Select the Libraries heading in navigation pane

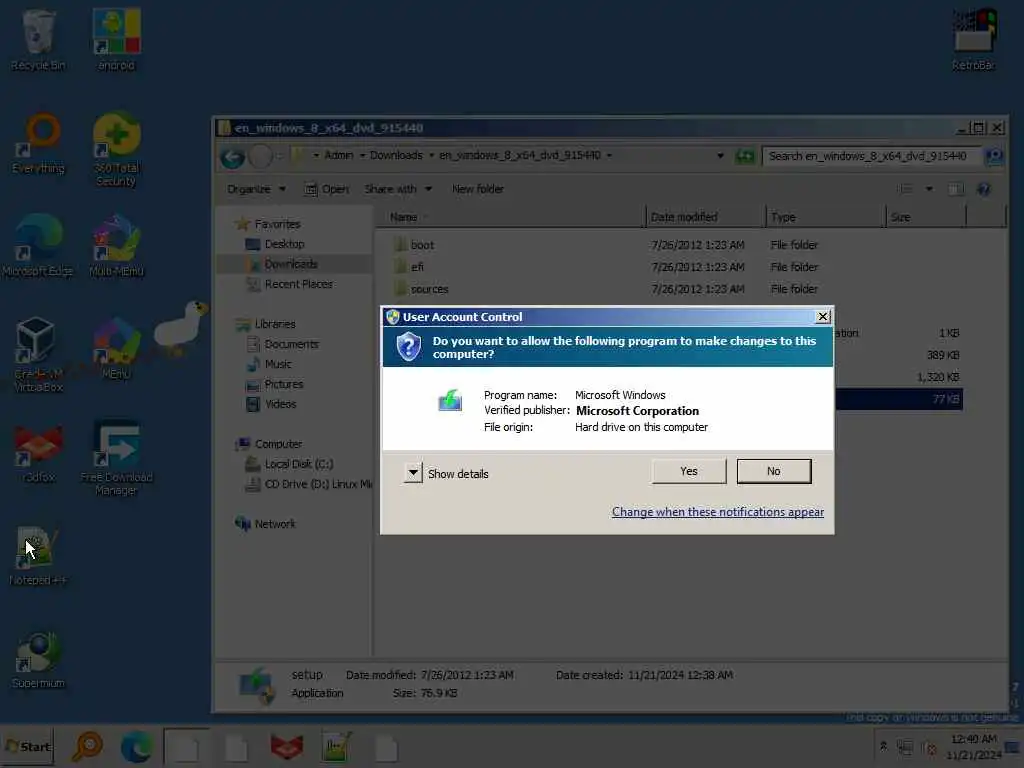(274, 324)
